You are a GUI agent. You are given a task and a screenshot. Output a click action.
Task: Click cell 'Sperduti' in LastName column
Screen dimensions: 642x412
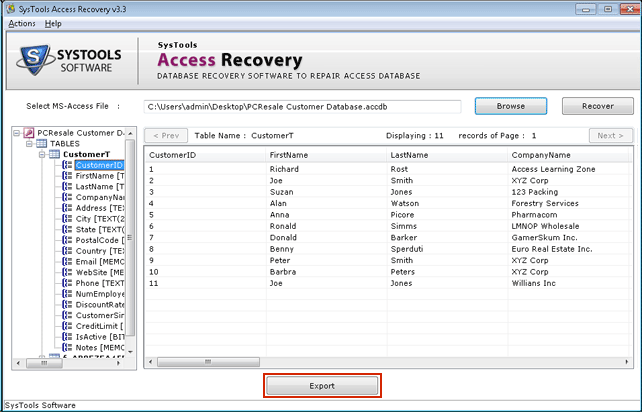[x=407, y=249]
